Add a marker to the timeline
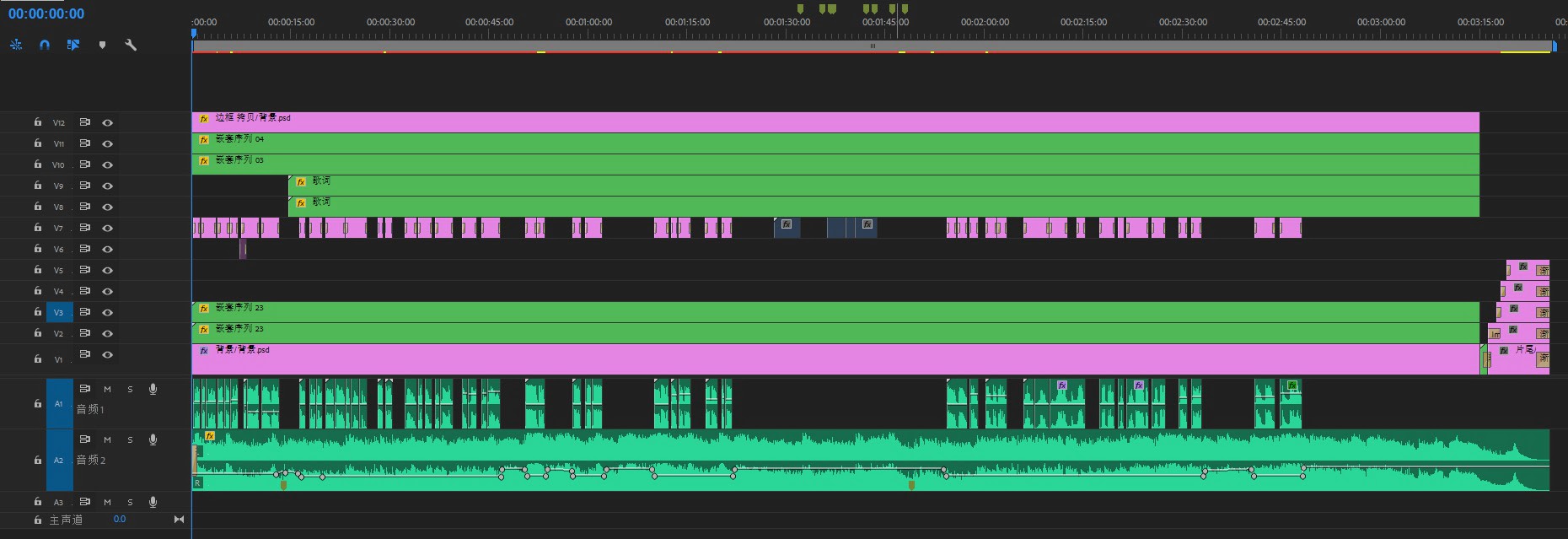 point(102,45)
